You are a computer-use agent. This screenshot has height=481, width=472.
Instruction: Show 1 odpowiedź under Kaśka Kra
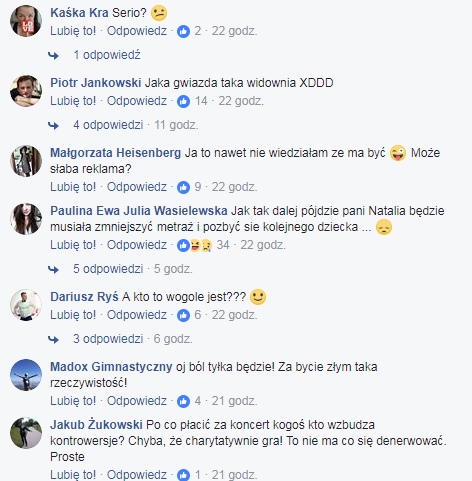[107, 55]
